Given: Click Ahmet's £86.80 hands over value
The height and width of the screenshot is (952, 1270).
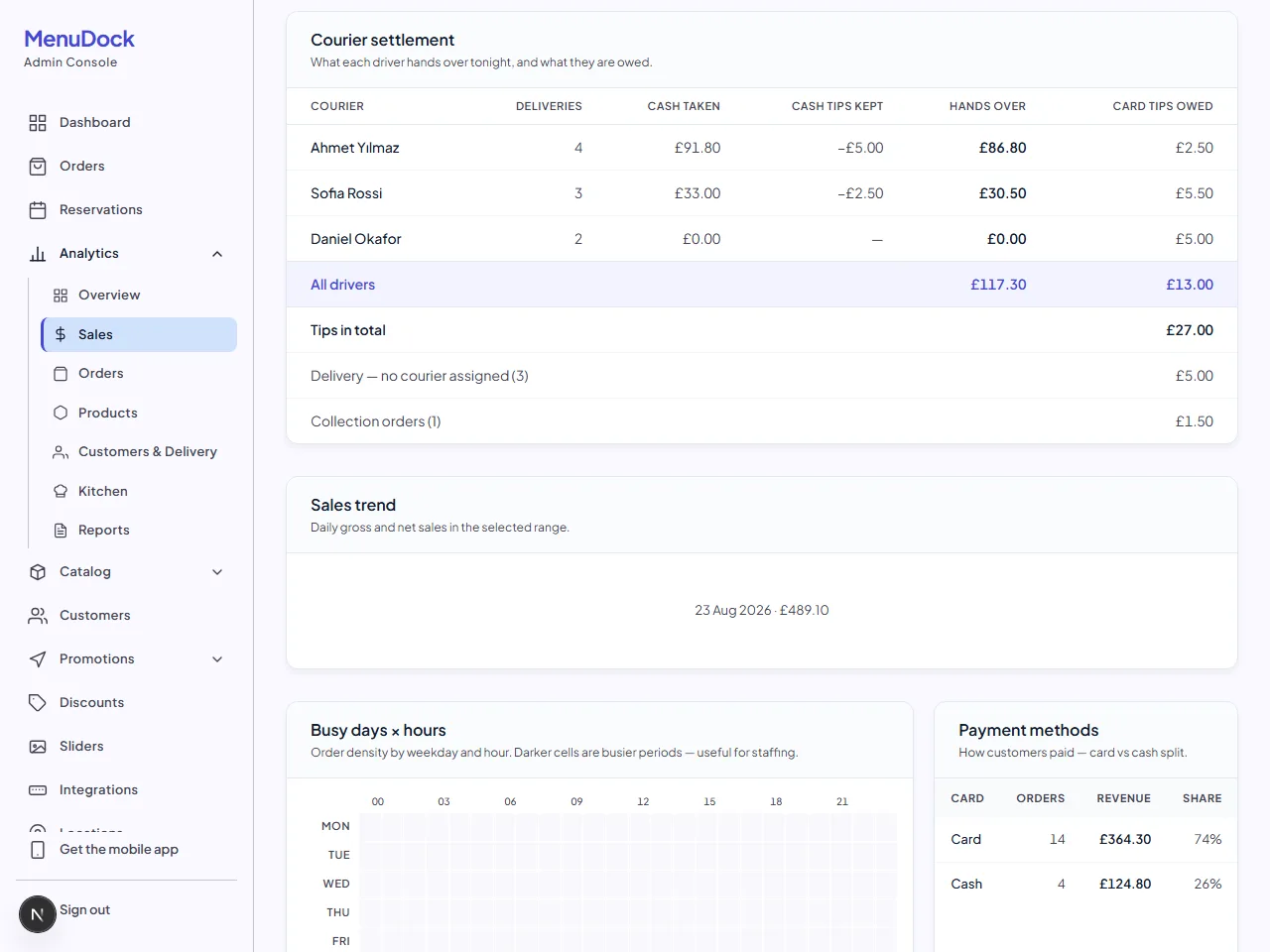Looking at the screenshot, I should point(1002,148).
